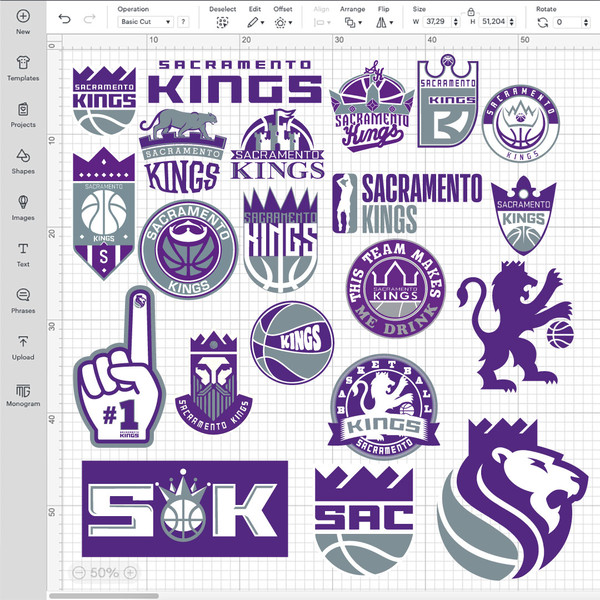Open the Basic Cut operation dropdown

[x=145, y=22]
